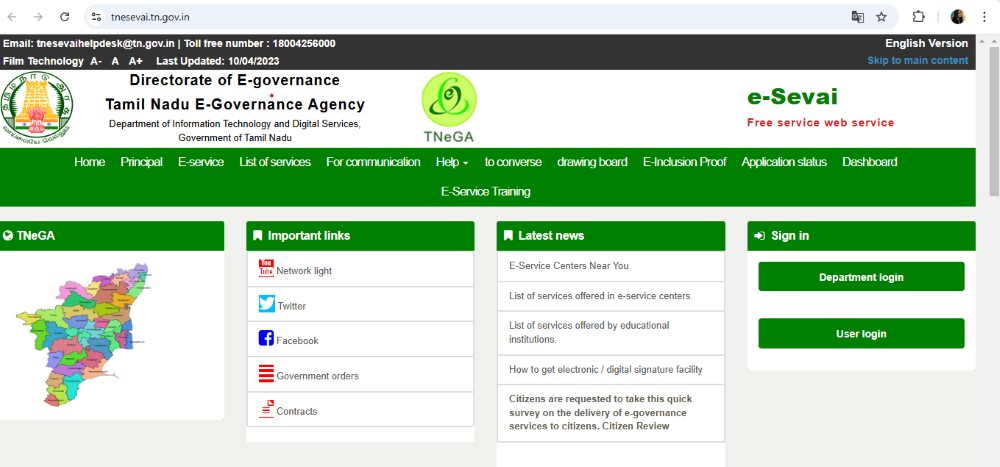Viewport: 1000px width, 467px height.
Task: Switch to English Version
Action: pyautogui.click(x=927, y=43)
